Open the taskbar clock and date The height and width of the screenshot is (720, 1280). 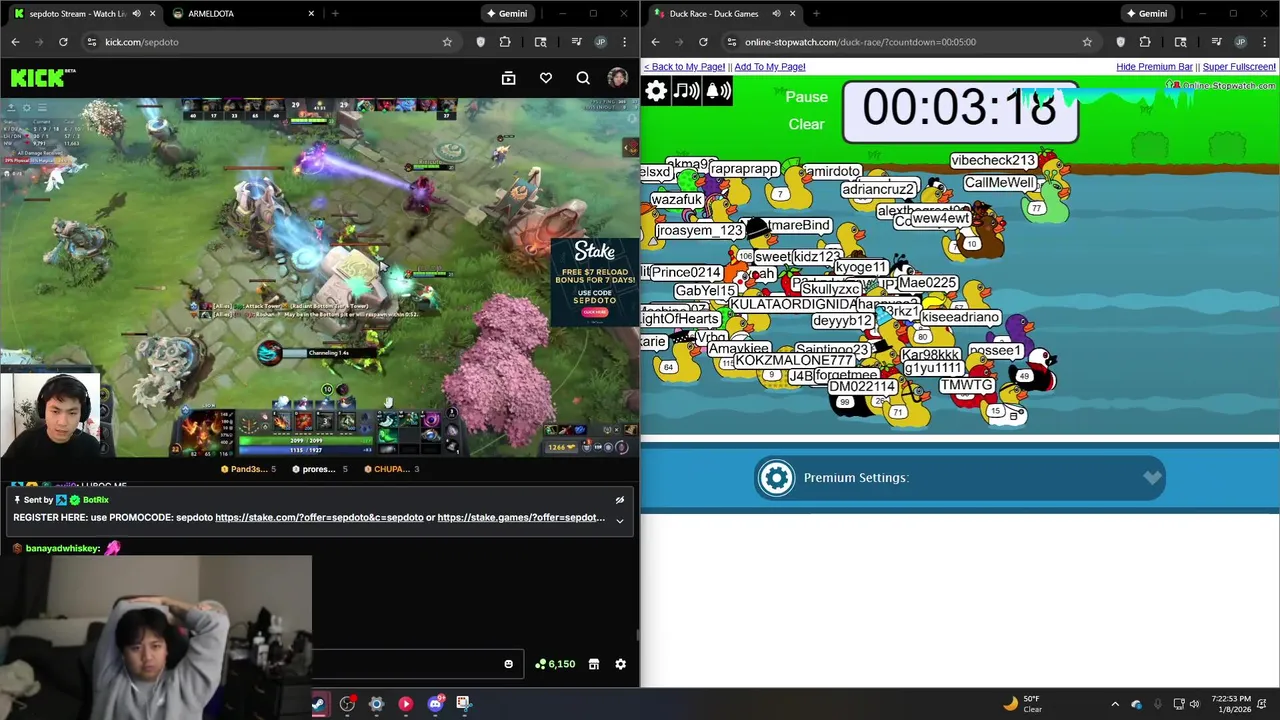tap(1231, 704)
